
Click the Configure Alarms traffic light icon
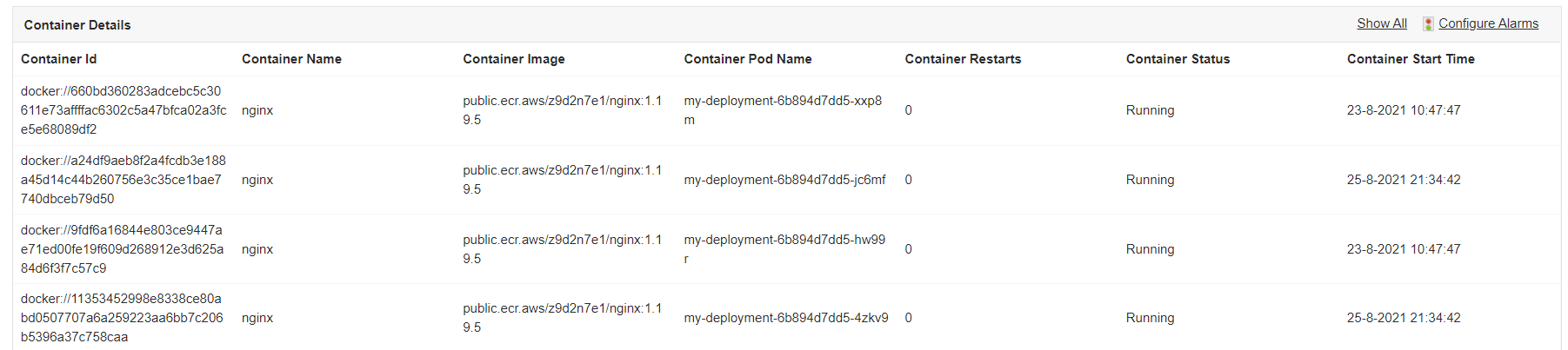(1428, 24)
